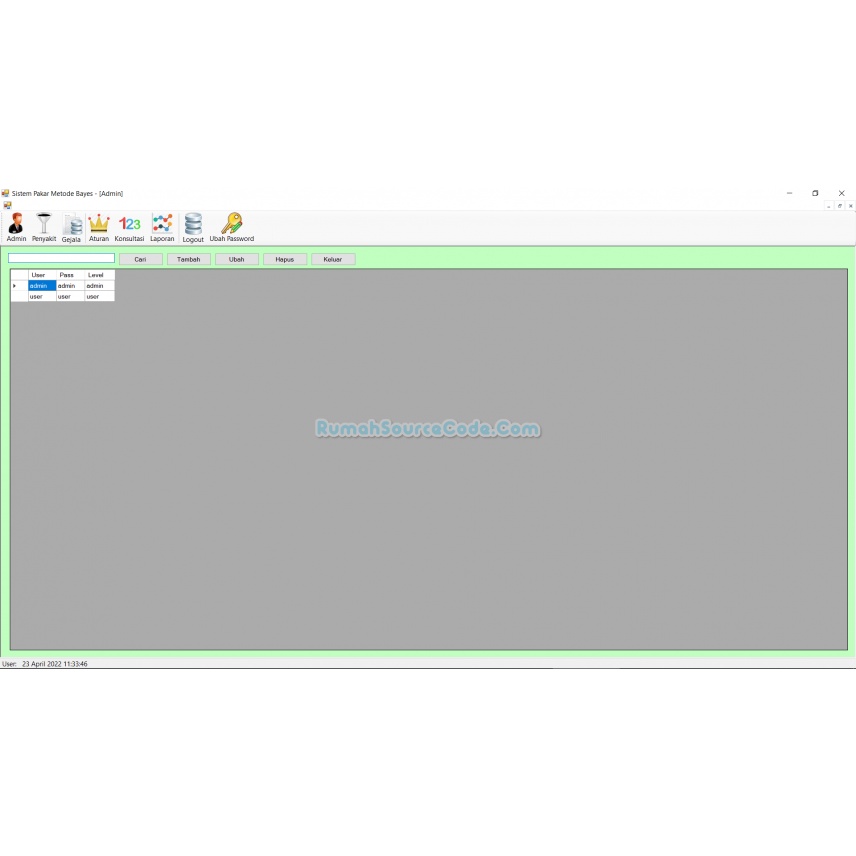Viewport: 856px width, 856px height.
Task: Restore the inner Admin child window
Action: (840, 206)
